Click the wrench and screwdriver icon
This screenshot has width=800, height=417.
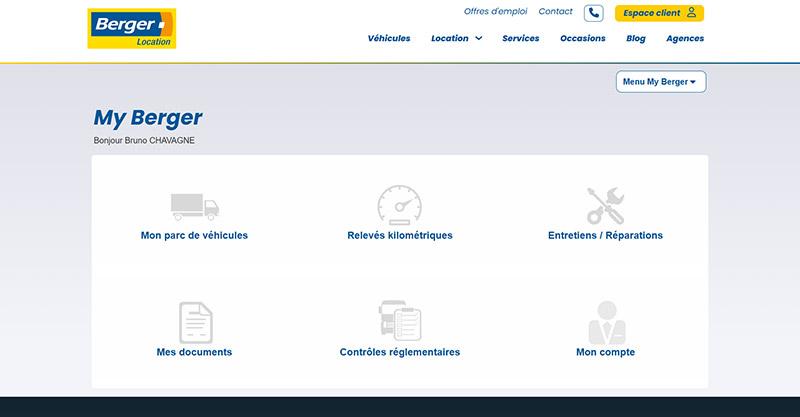605,206
